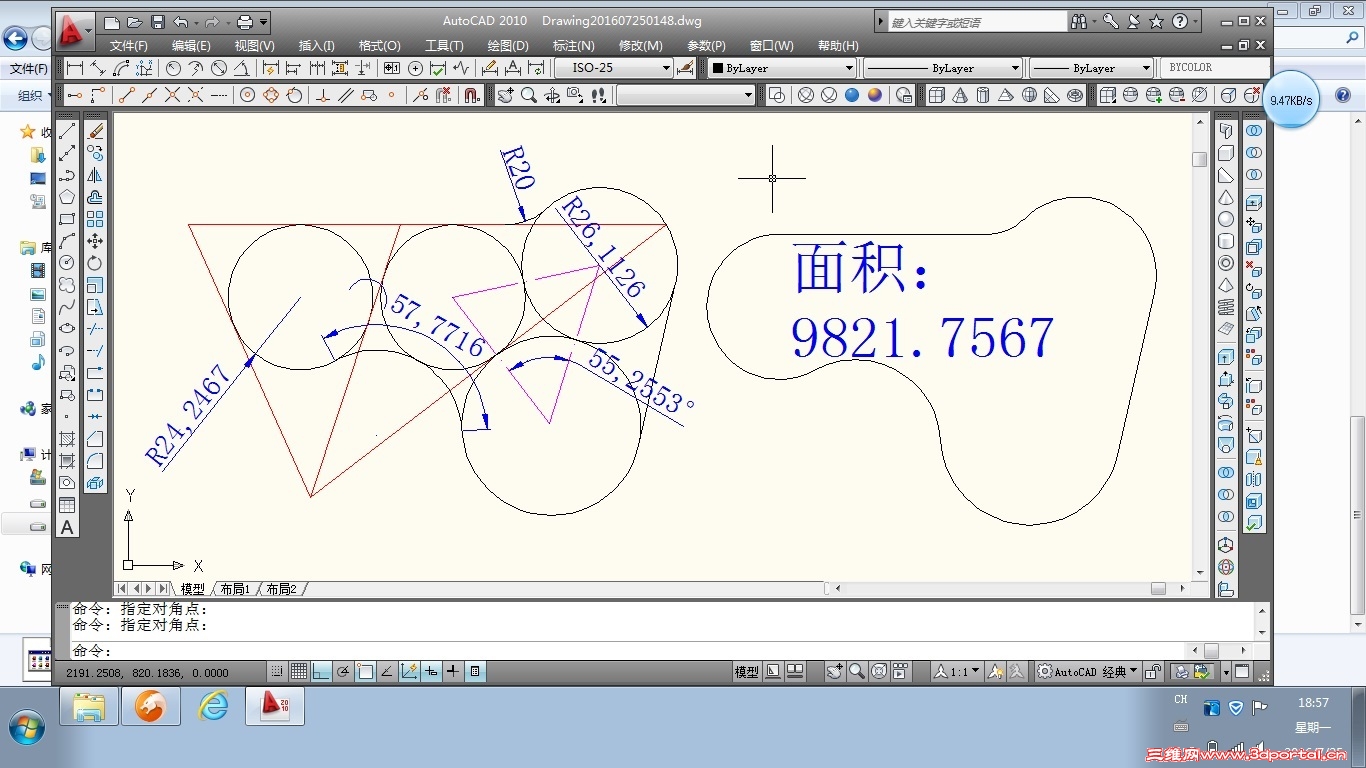Image resolution: width=1366 pixels, height=768 pixels.
Task: Open the 文件(F) menu in AutoCAD
Action: pos(128,45)
